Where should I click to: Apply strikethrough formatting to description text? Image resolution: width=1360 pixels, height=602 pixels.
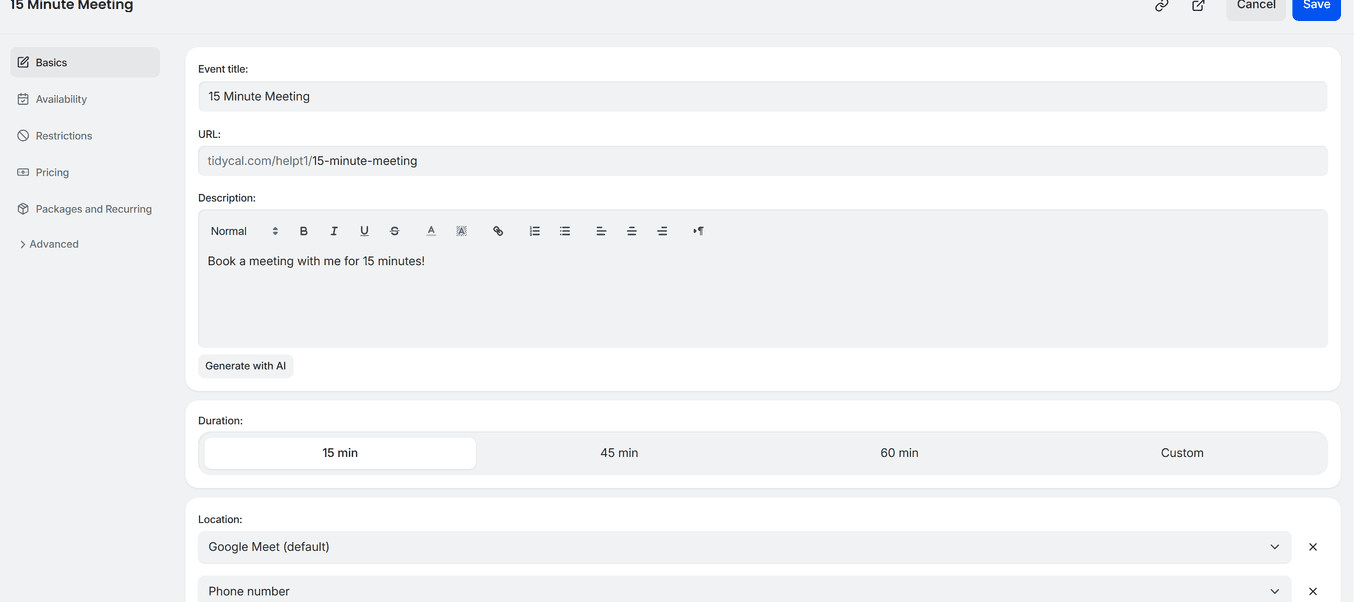tap(395, 231)
